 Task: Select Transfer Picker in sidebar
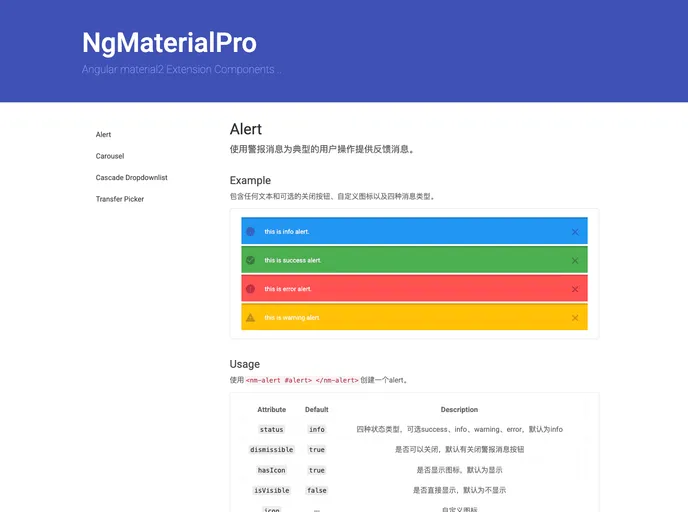point(120,199)
